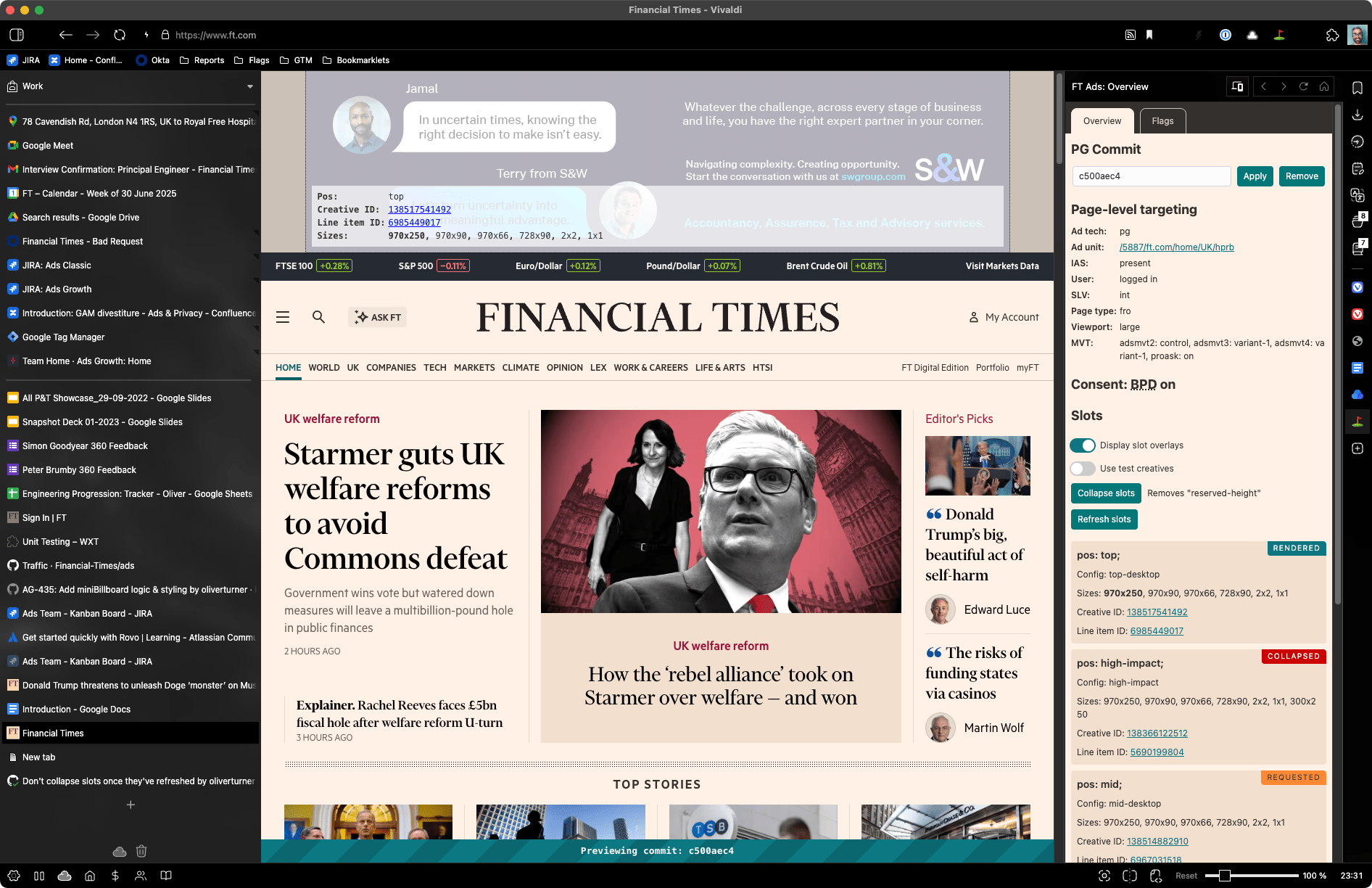Click the Refresh slots button
This screenshot has width=1372, height=888.
coord(1104,519)
